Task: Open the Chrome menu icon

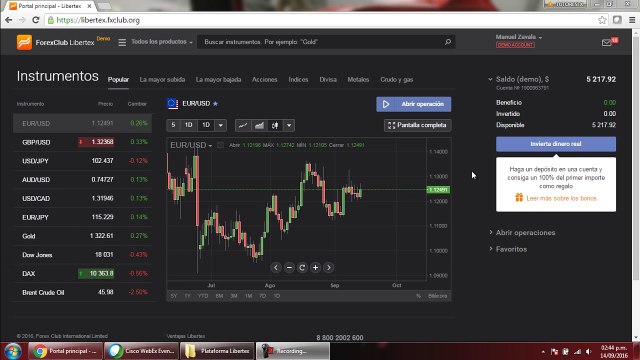Action: pos(632,20)
